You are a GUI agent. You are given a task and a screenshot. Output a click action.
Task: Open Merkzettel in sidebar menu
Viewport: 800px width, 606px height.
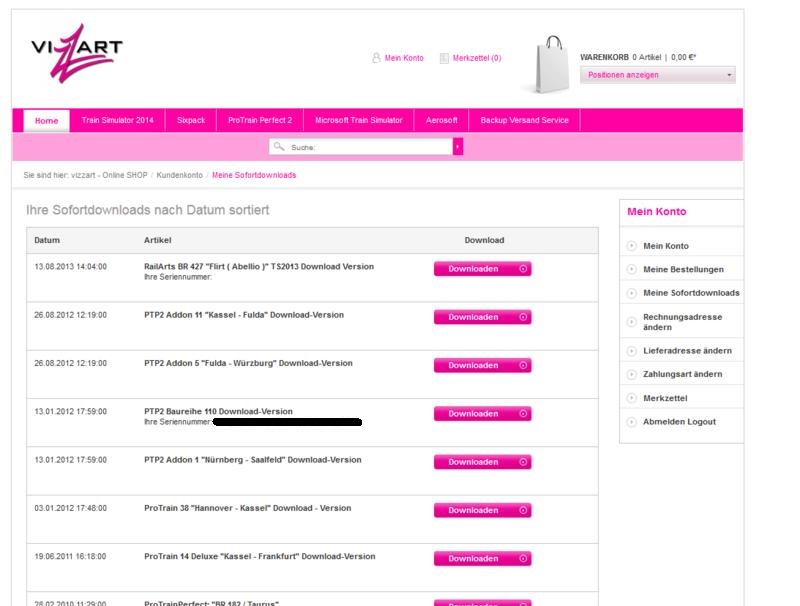click(665, 398)
